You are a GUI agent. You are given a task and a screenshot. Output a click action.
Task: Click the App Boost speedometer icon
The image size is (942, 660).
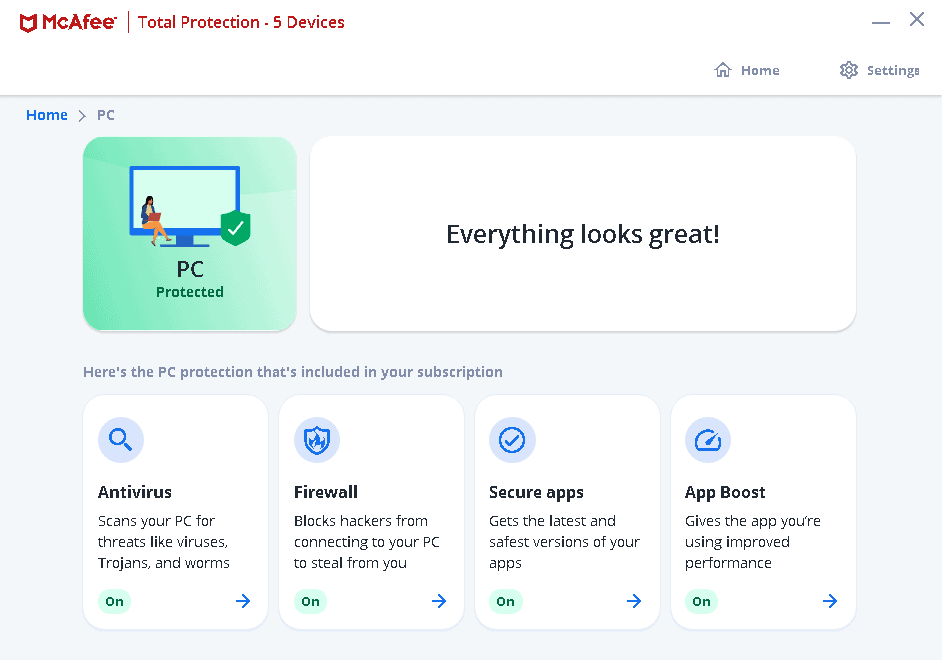(708, 440)
